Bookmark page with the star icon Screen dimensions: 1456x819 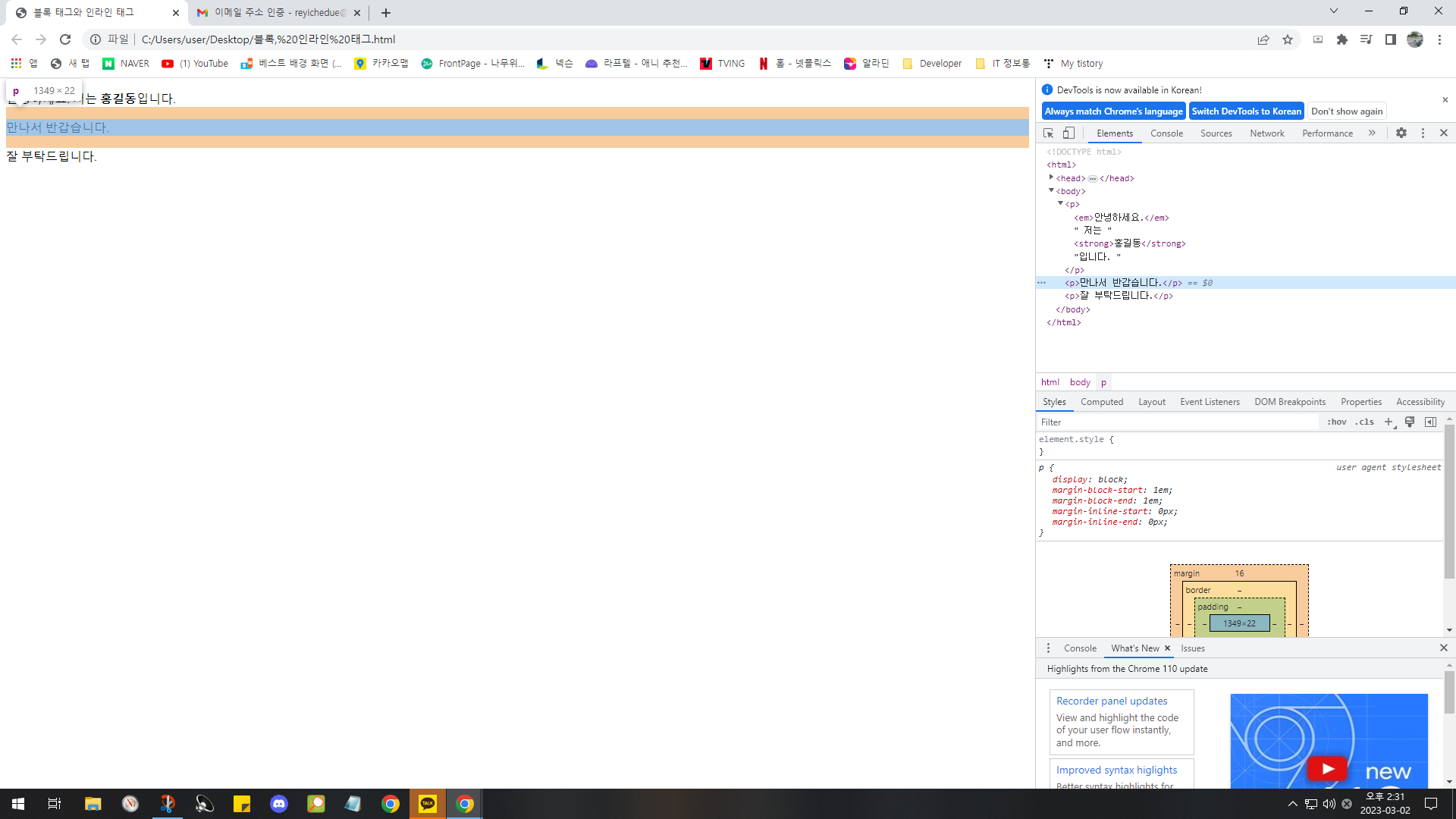[x=1287, y=39]
